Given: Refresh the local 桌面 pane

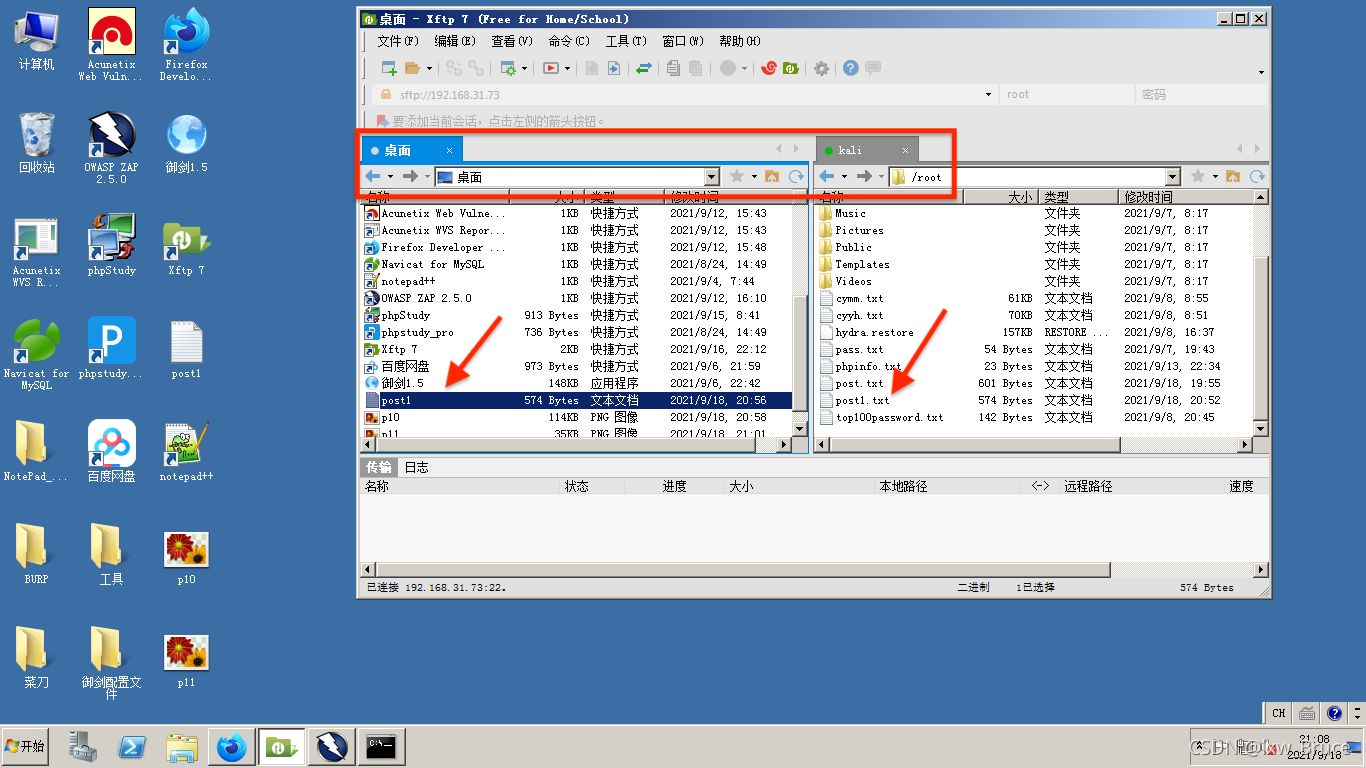Looking at the screenshot, I should (x=796, y=177).
